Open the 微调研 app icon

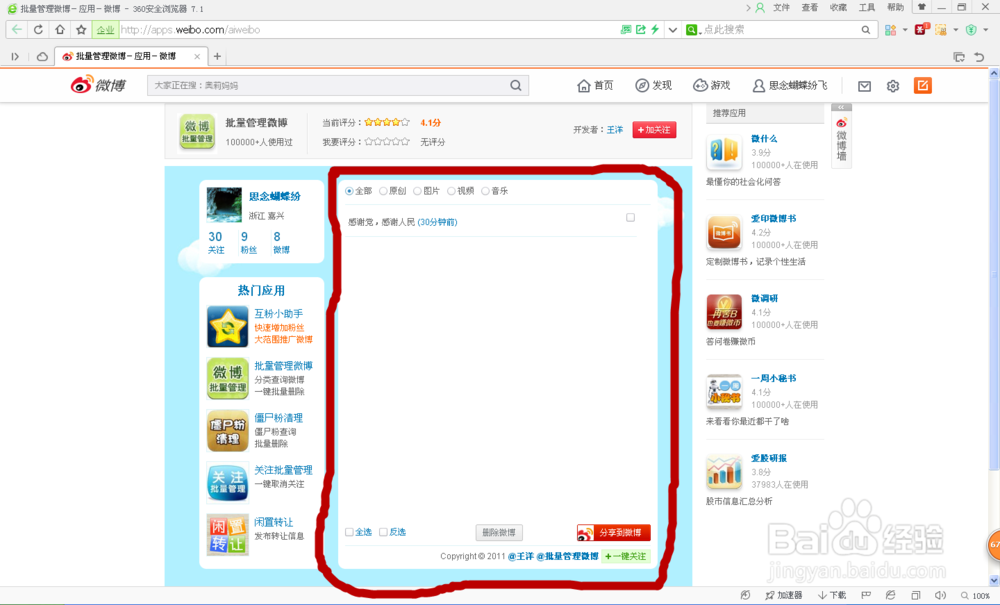(x=724, y=312)
